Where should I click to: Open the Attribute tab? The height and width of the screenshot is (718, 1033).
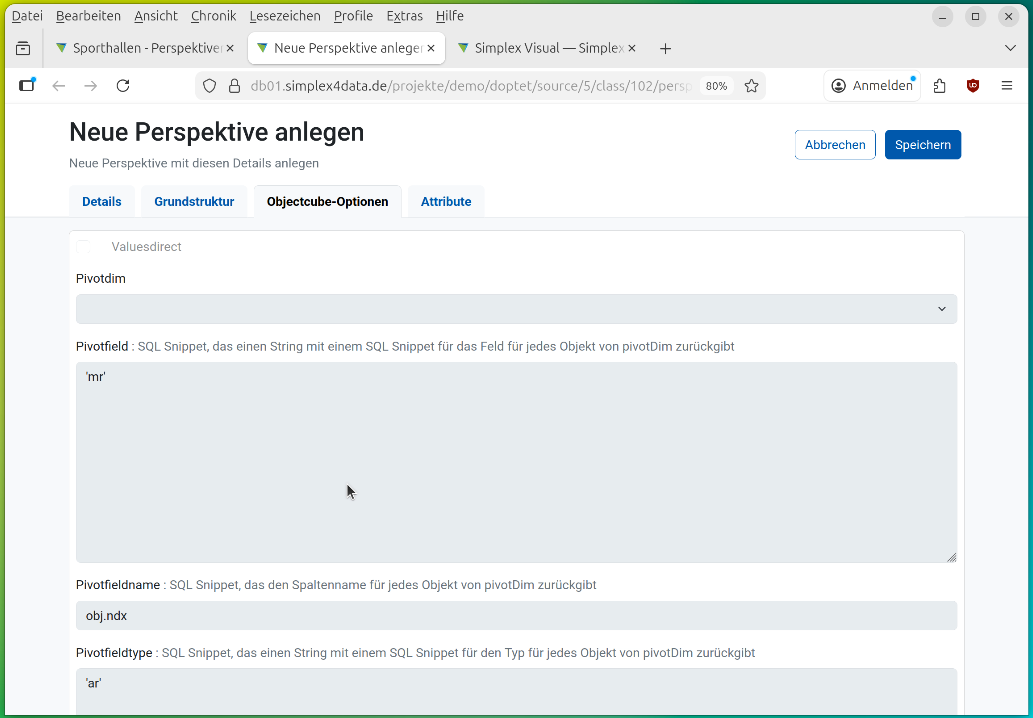[446, 202]
